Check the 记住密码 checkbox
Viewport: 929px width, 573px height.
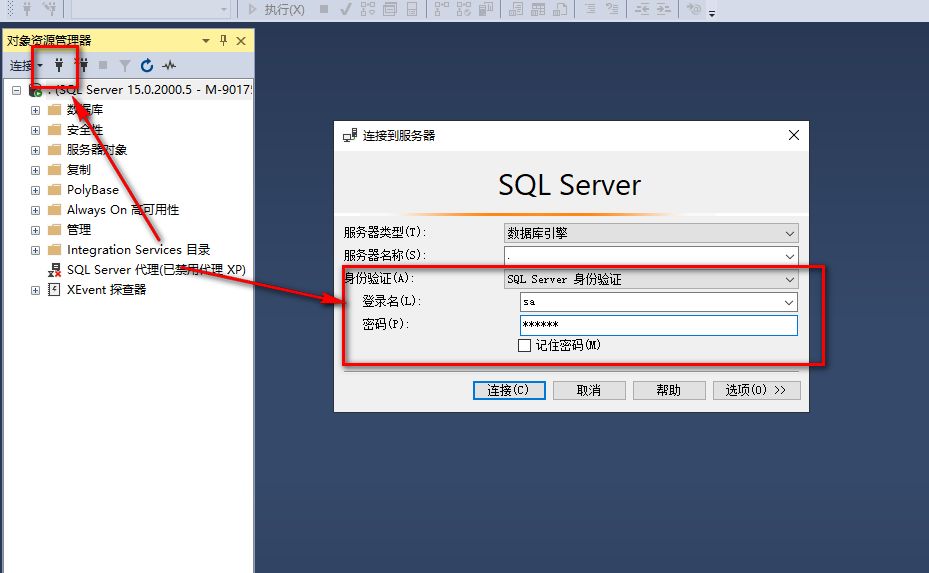pyautogui.click(x=524, y=345)
